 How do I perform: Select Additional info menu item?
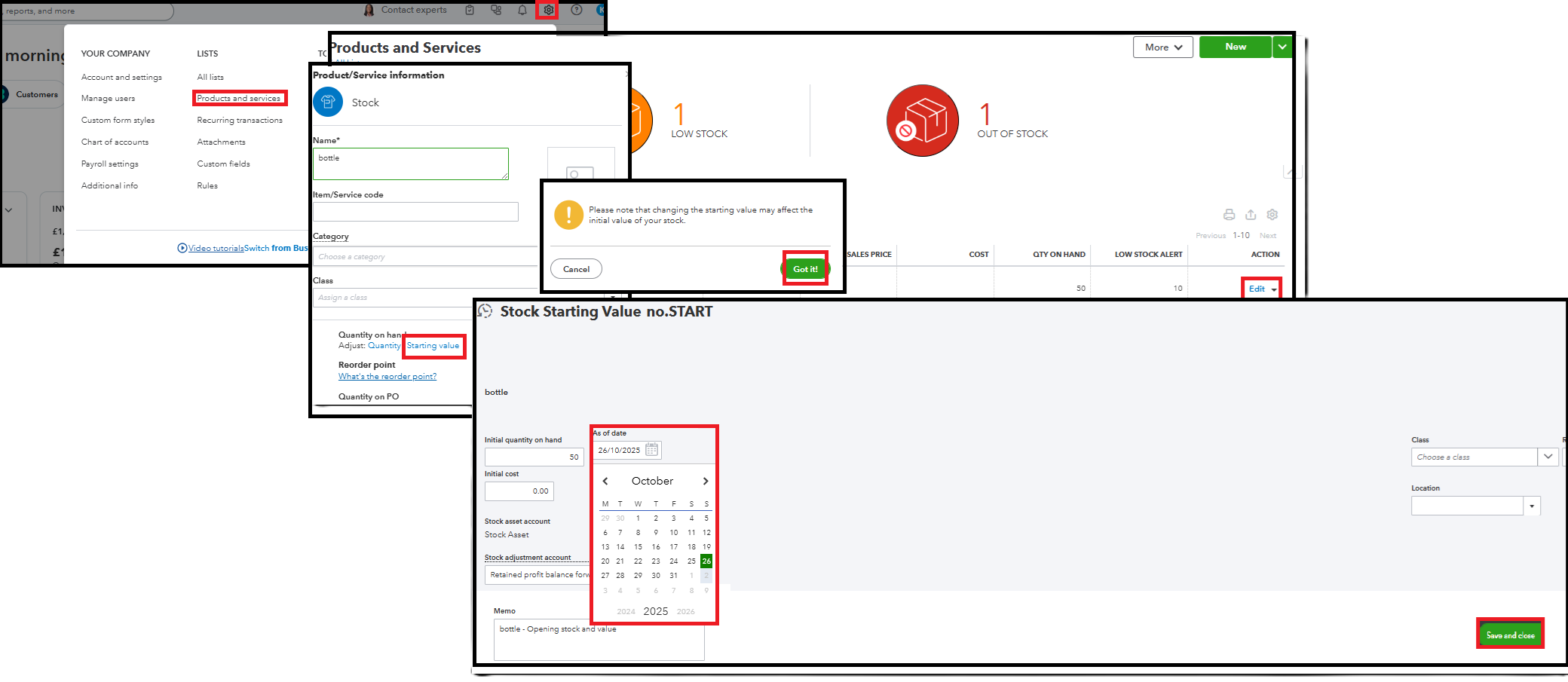[x=109, y=185]
